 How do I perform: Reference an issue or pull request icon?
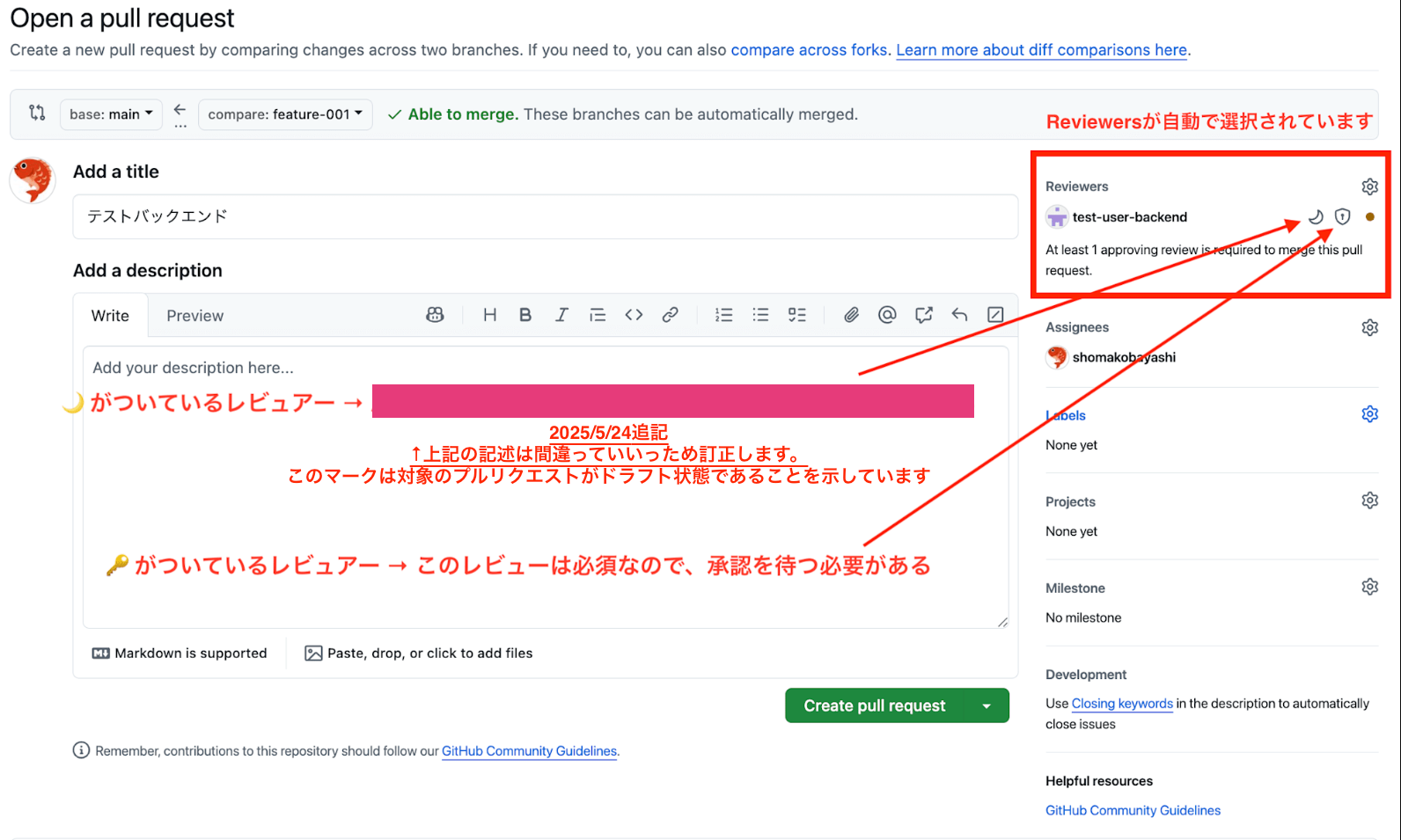point(923,315)
